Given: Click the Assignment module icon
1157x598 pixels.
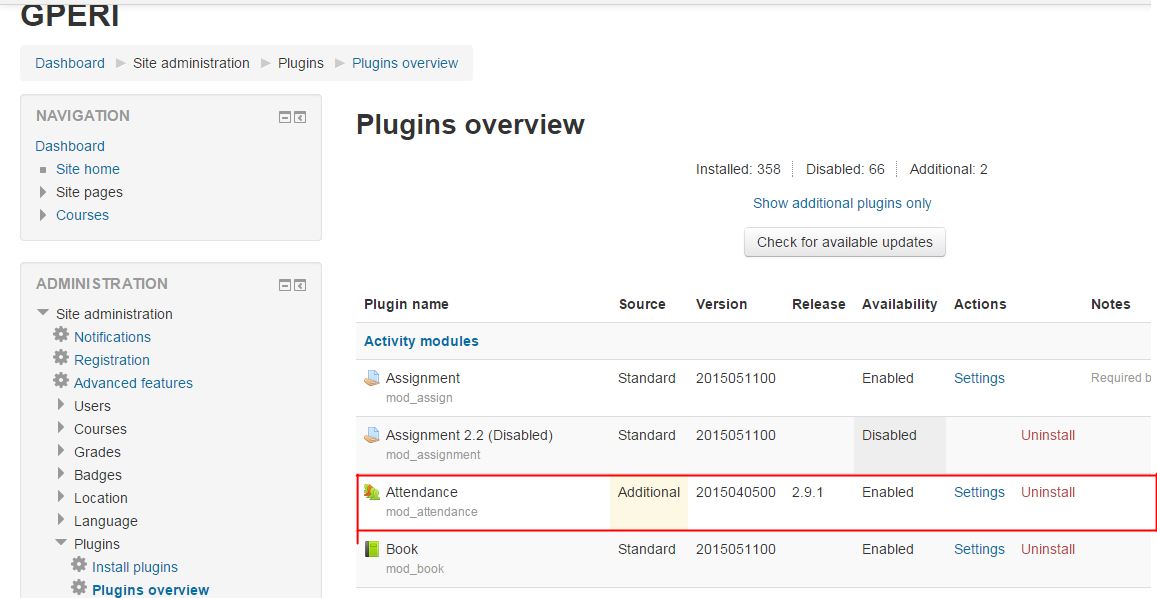Looking at the screenshot, I should pos(372,379).
